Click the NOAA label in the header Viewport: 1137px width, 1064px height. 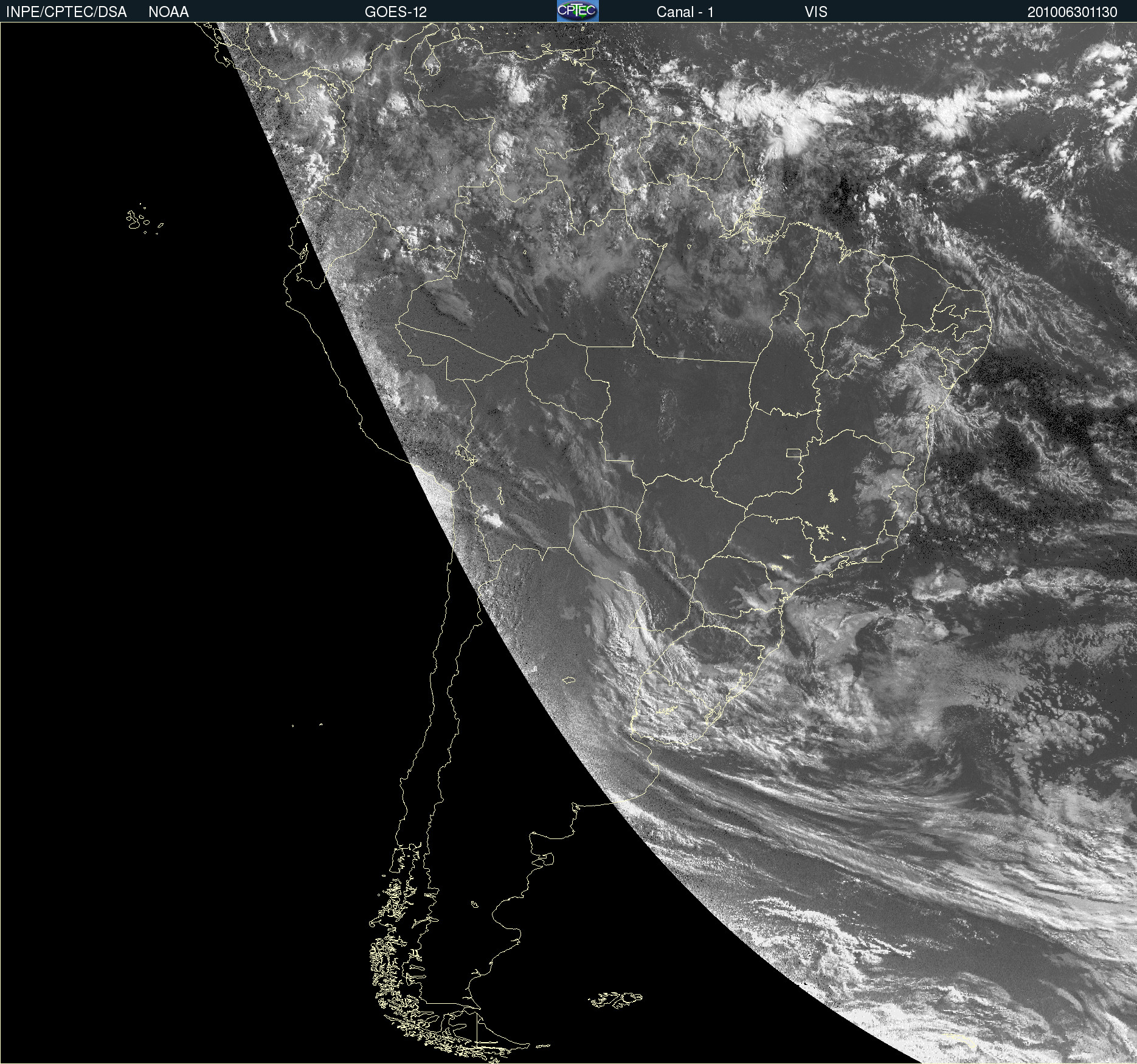point(168,12)
